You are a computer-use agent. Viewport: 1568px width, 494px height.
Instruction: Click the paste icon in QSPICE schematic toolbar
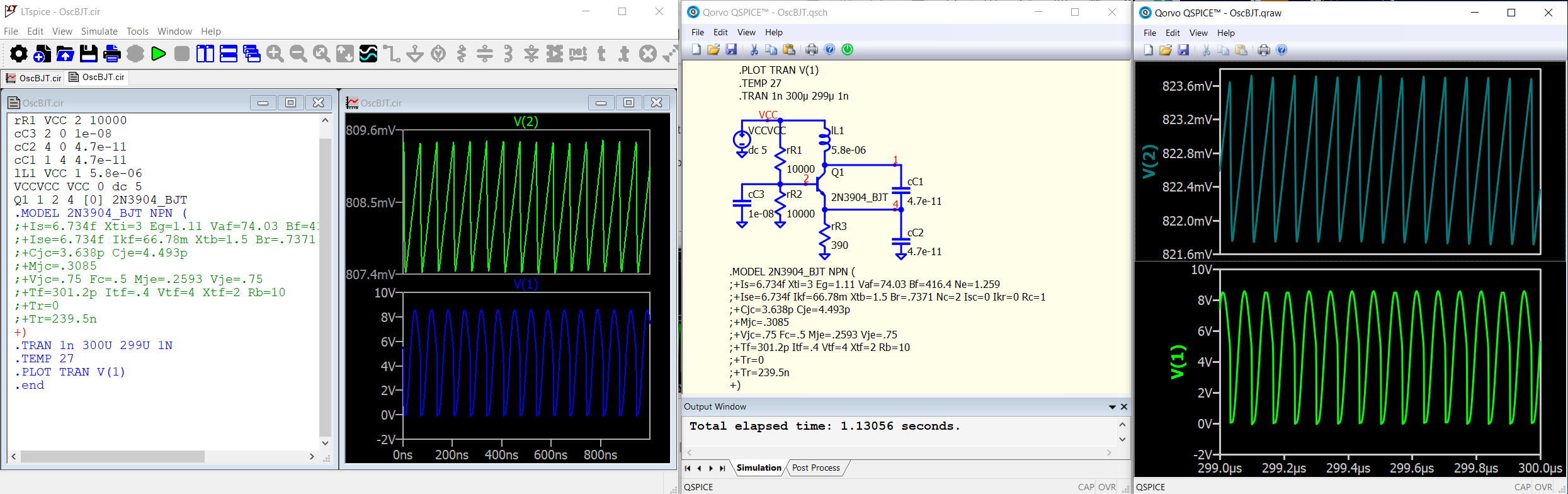(789, 50)
